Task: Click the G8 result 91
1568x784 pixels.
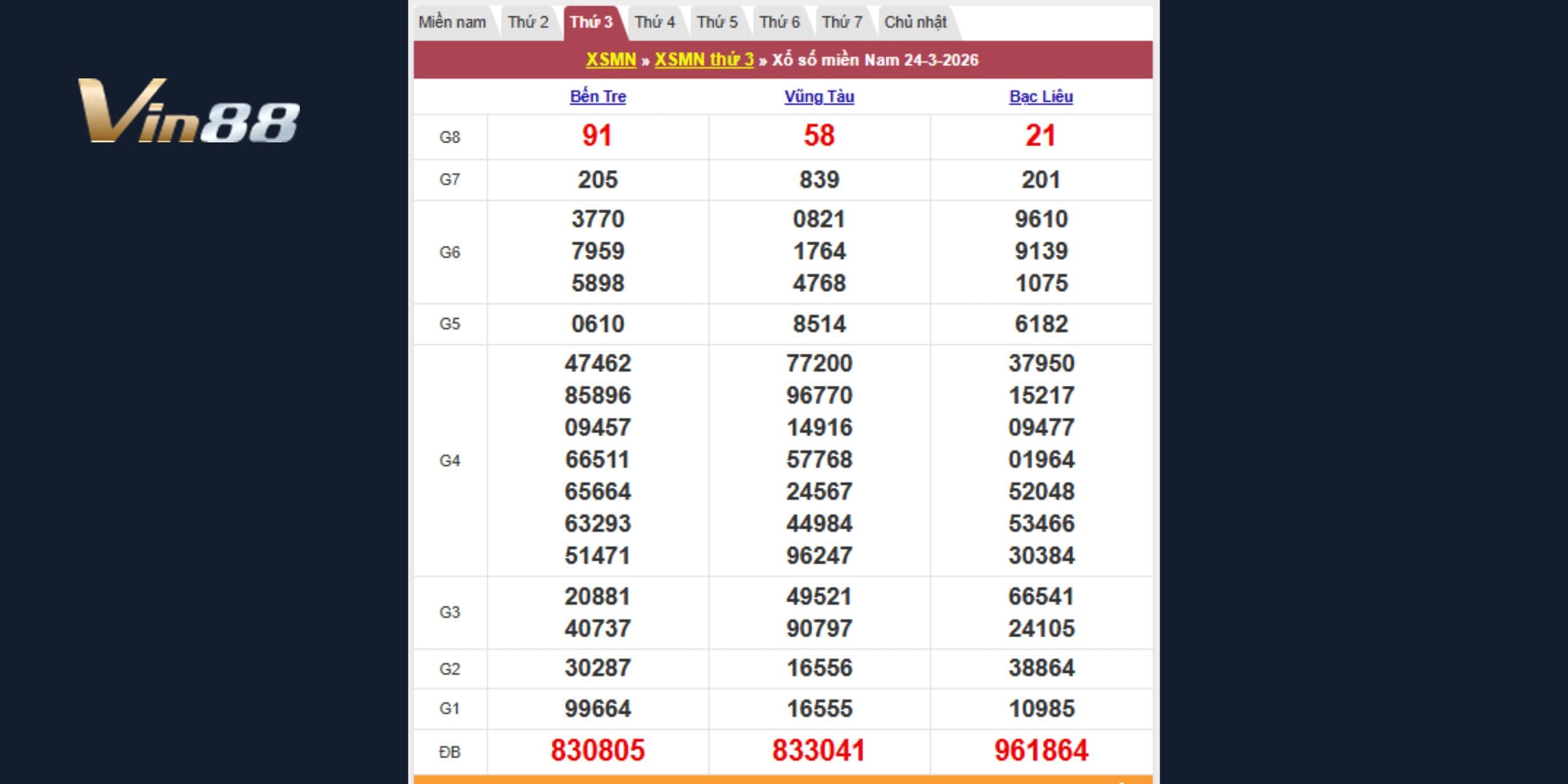Action: pyautogui.click(x=596, y=136)
